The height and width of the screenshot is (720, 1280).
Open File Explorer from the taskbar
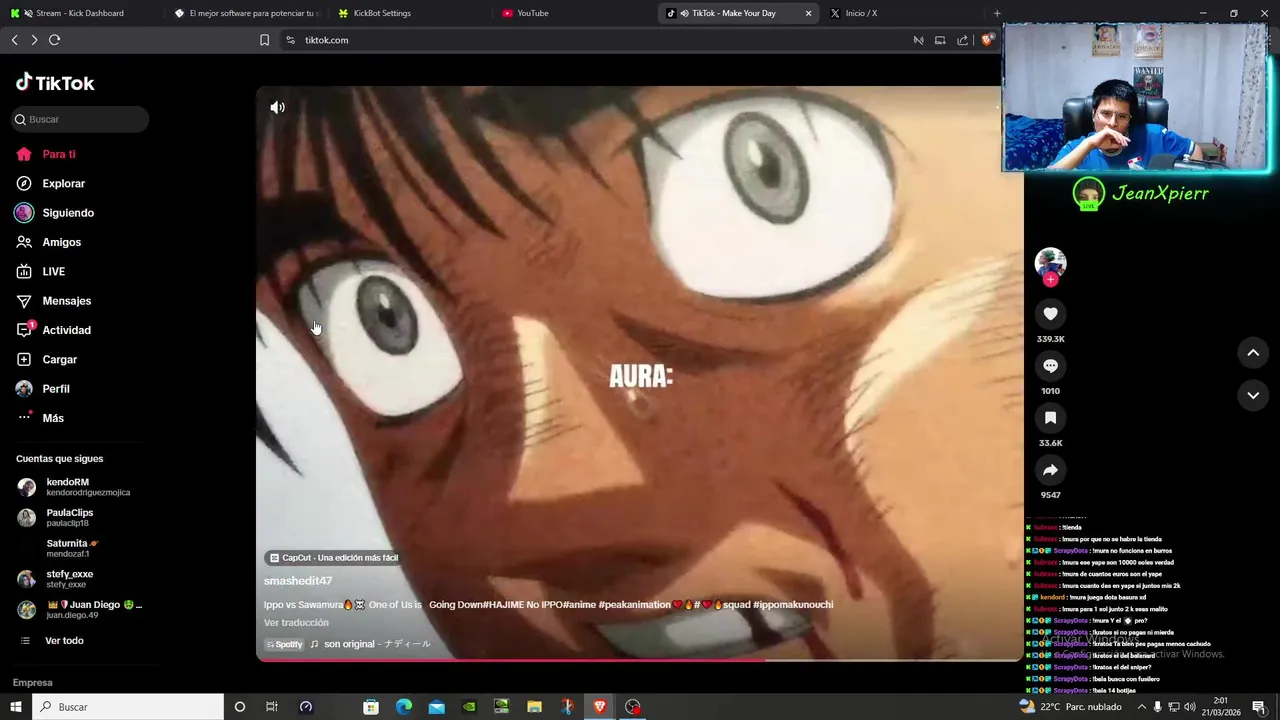tap(534, 707)
